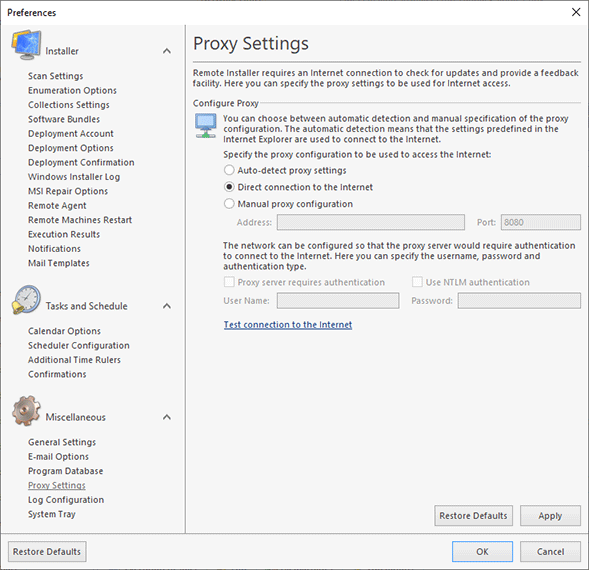Click the Installer section heading
The image size is (589, 570).
click(62, 51)
